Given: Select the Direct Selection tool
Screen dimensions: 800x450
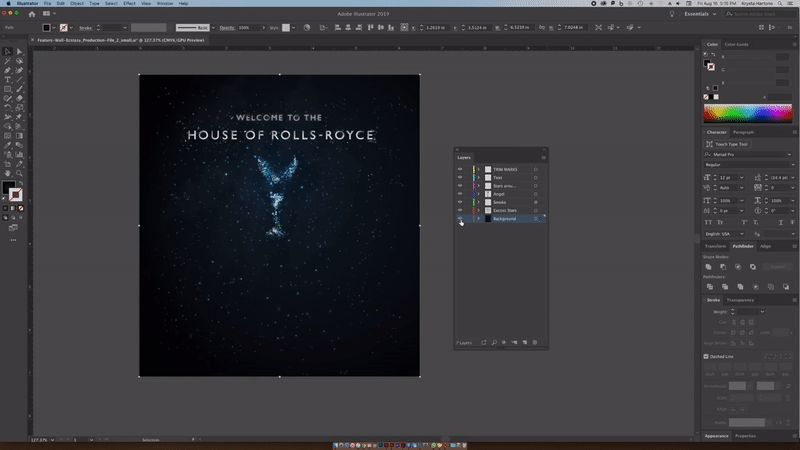Looking at the screenshot, I should click(x=19, y=52).
